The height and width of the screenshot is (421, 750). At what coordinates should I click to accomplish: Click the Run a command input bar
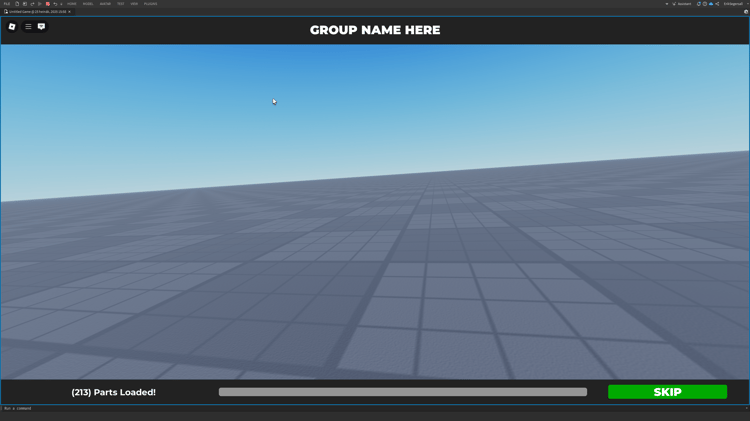pyautogui.click(x=373, y=408)
